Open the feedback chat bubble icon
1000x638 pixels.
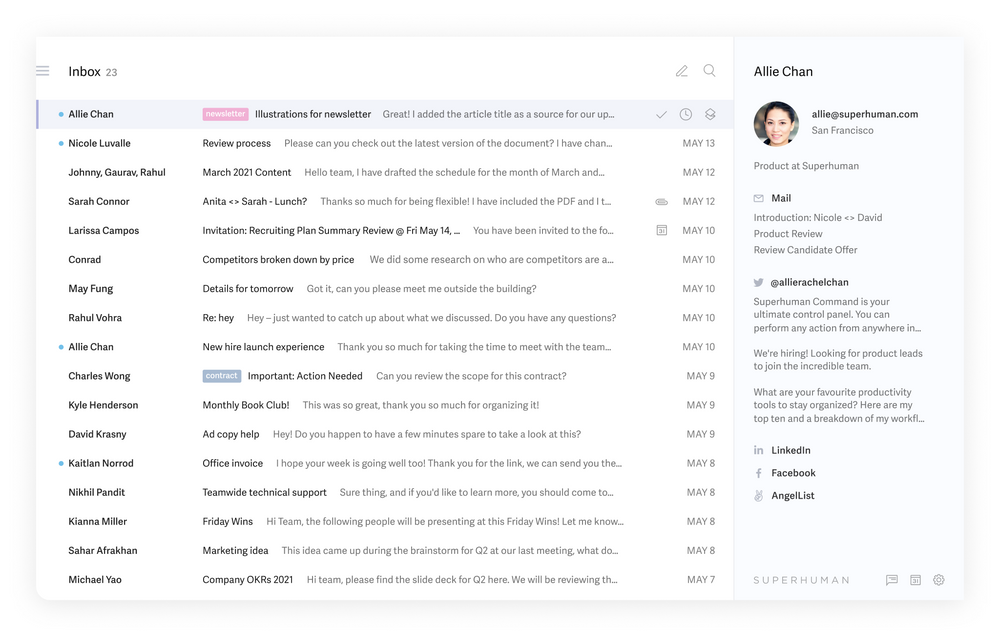click(x=891, y=579)
